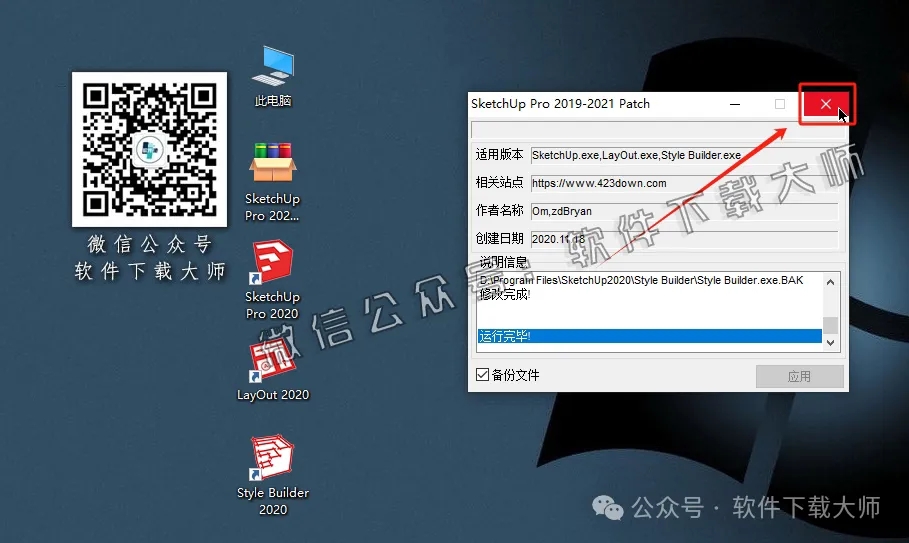Select the SketchUp Pro 2020 shortcut
This screenshot has height=543, width=909.
tap(272, 280)
